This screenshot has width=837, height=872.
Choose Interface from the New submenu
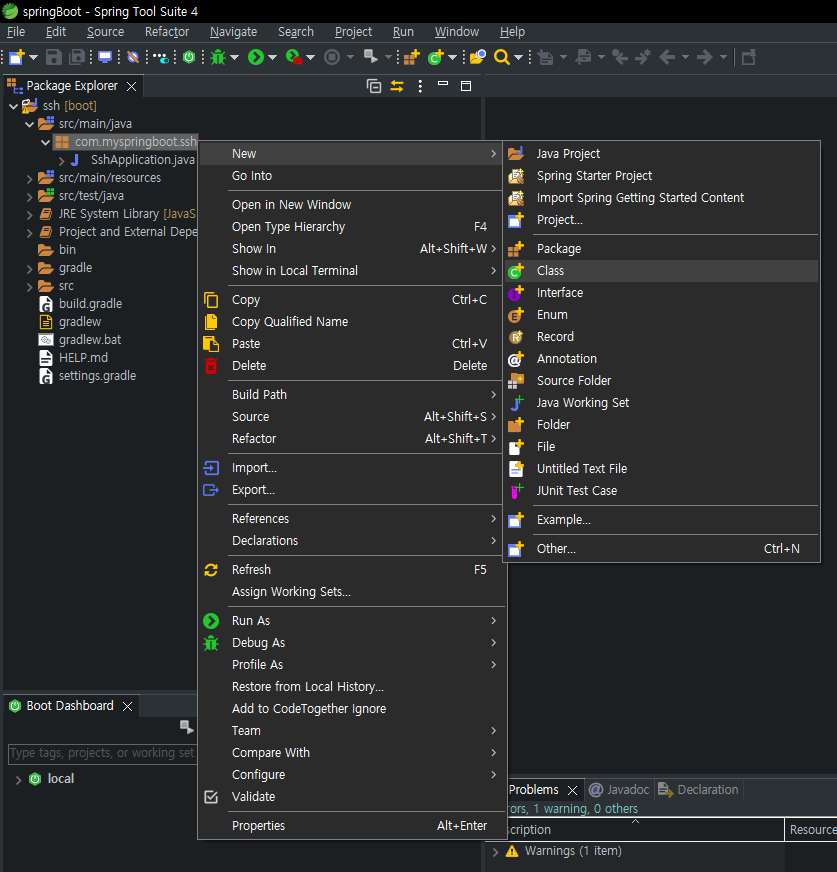click(x=662, y=293)
